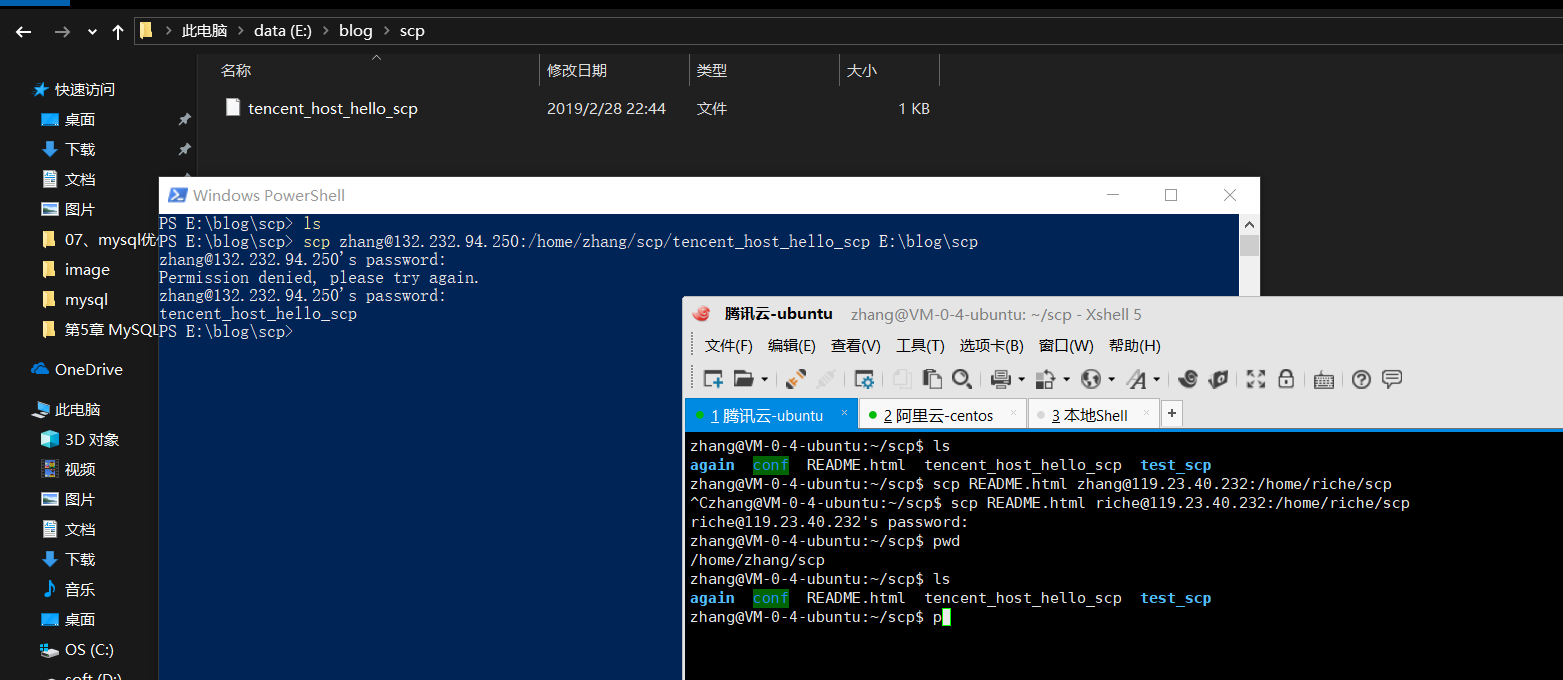Click the Reconnect icon in Xshell toolbar

click(796, 379)
